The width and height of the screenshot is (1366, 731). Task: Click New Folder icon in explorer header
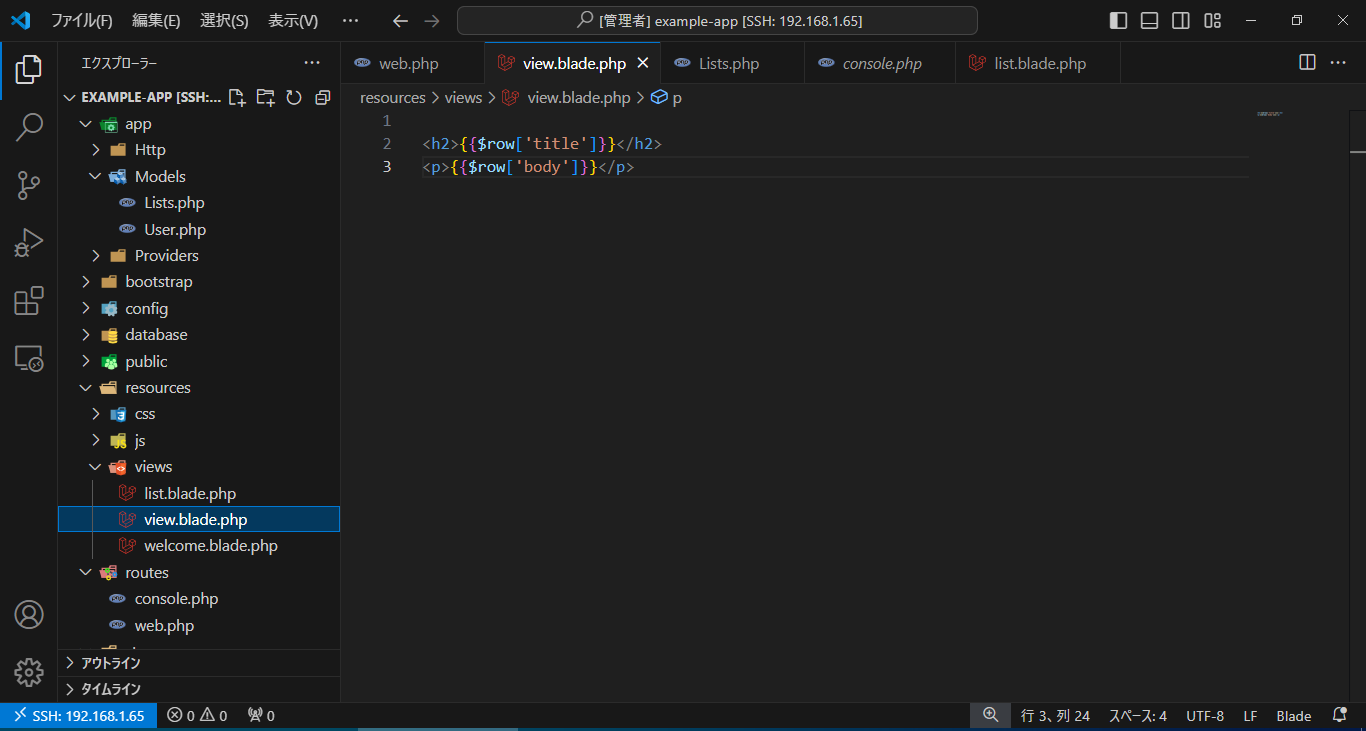(265, 97)
